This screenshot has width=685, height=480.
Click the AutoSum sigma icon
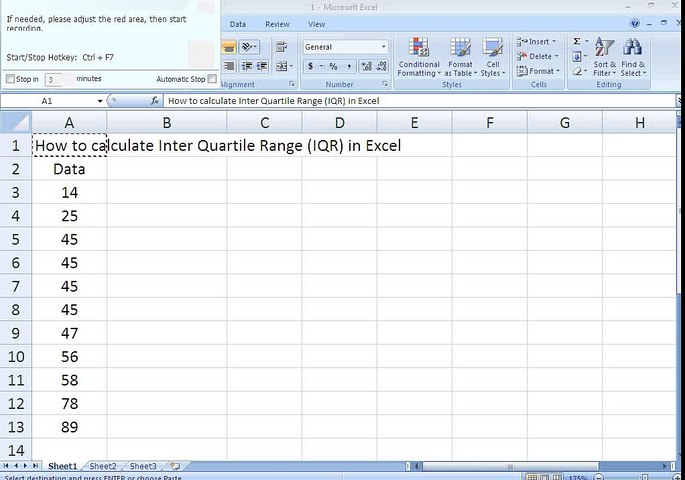pyautogui.click(x=577, y=41)
